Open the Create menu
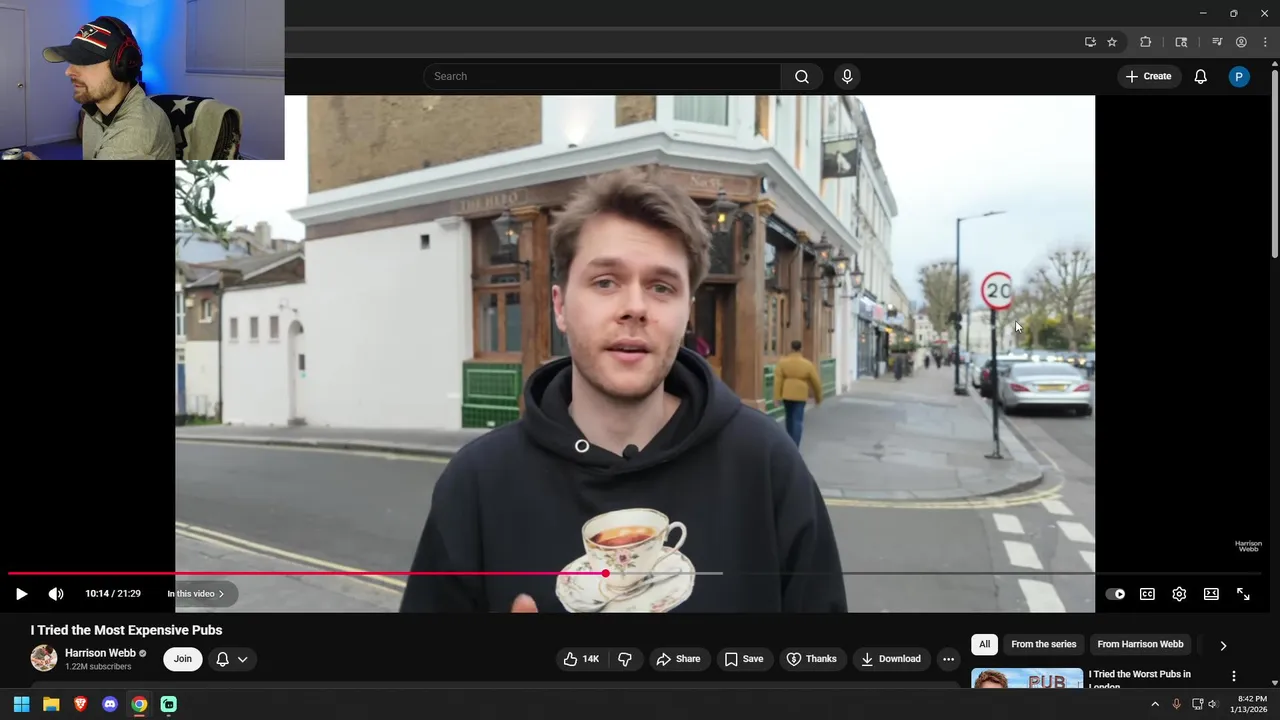Viewport: 1280px width, 720px height. (1148, 76)
